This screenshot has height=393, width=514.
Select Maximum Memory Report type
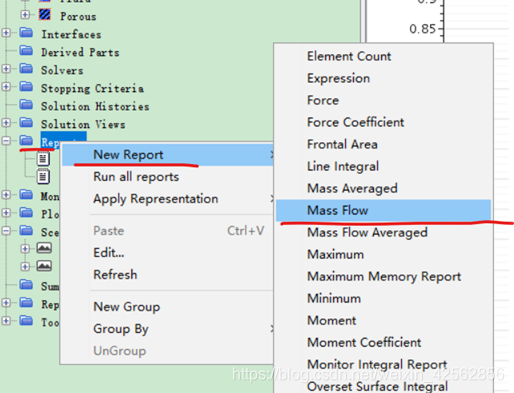pyautogui.click(x=383, y=276)
